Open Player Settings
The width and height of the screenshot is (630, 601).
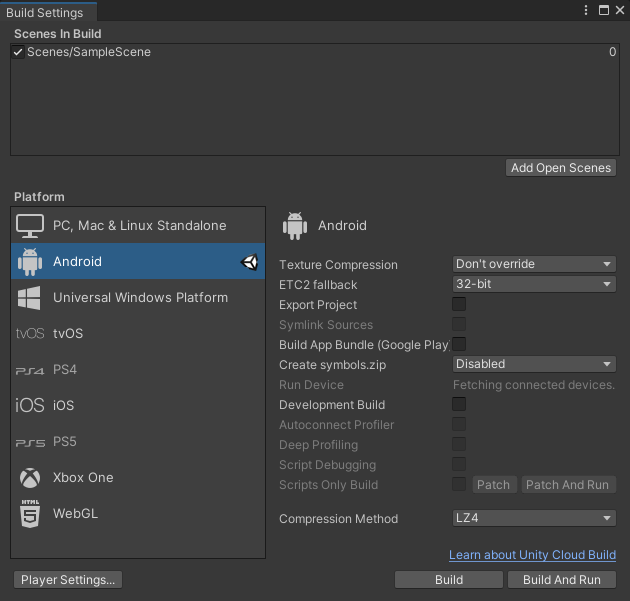[68, 580]
